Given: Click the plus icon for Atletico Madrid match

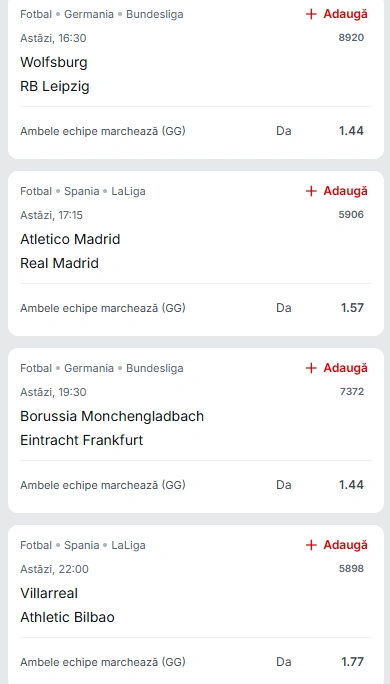Looking at the screenshot, I should (x=311, y=191).
